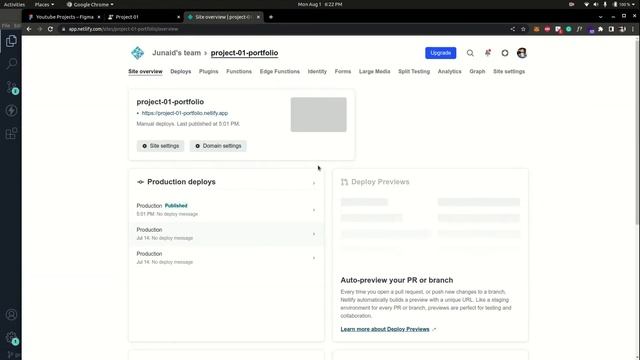The image size is (640, 360).
Task: Switch to the Plugins tab
Action: point(209,71)
